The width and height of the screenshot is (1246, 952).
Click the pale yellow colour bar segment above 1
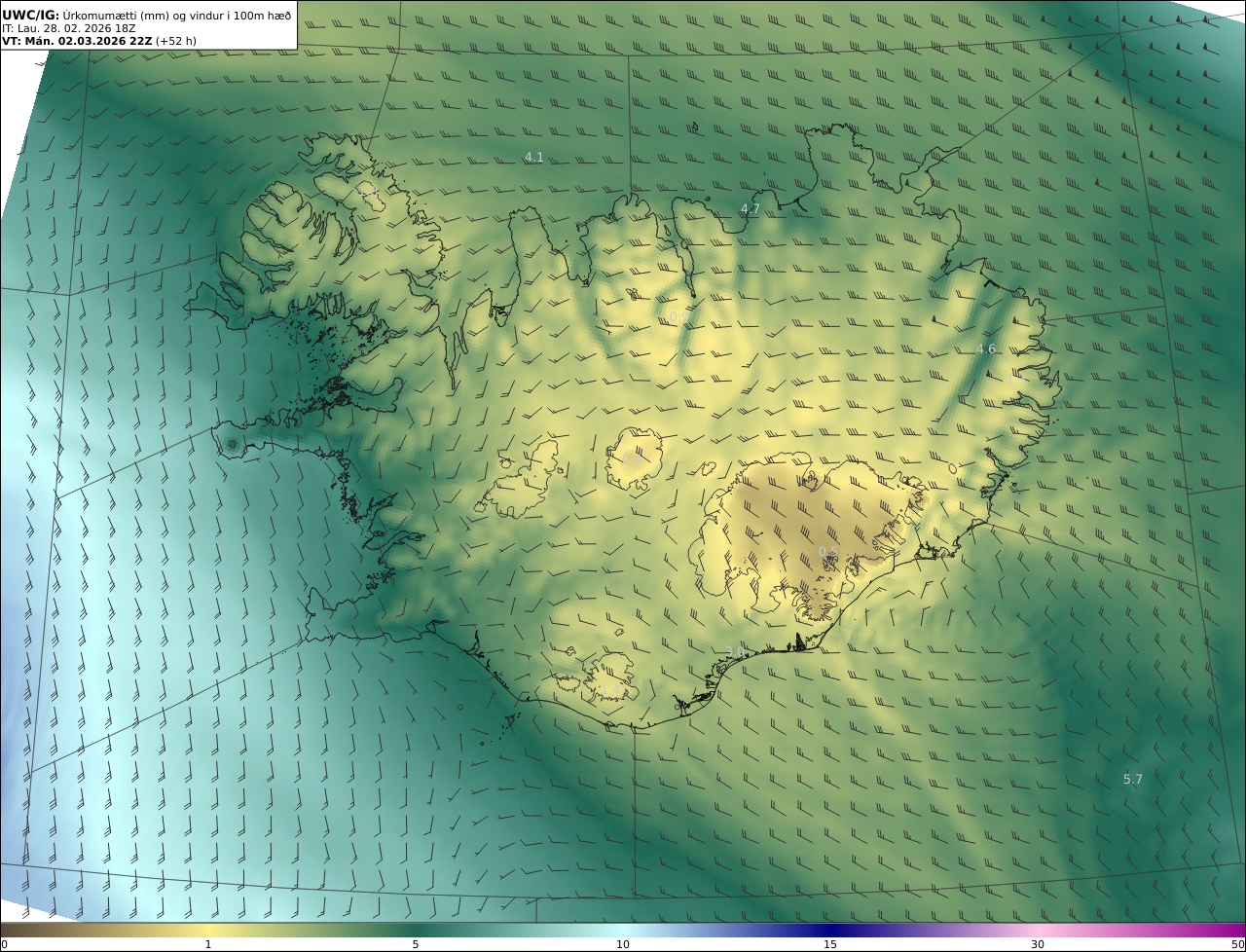click(208, 930)
